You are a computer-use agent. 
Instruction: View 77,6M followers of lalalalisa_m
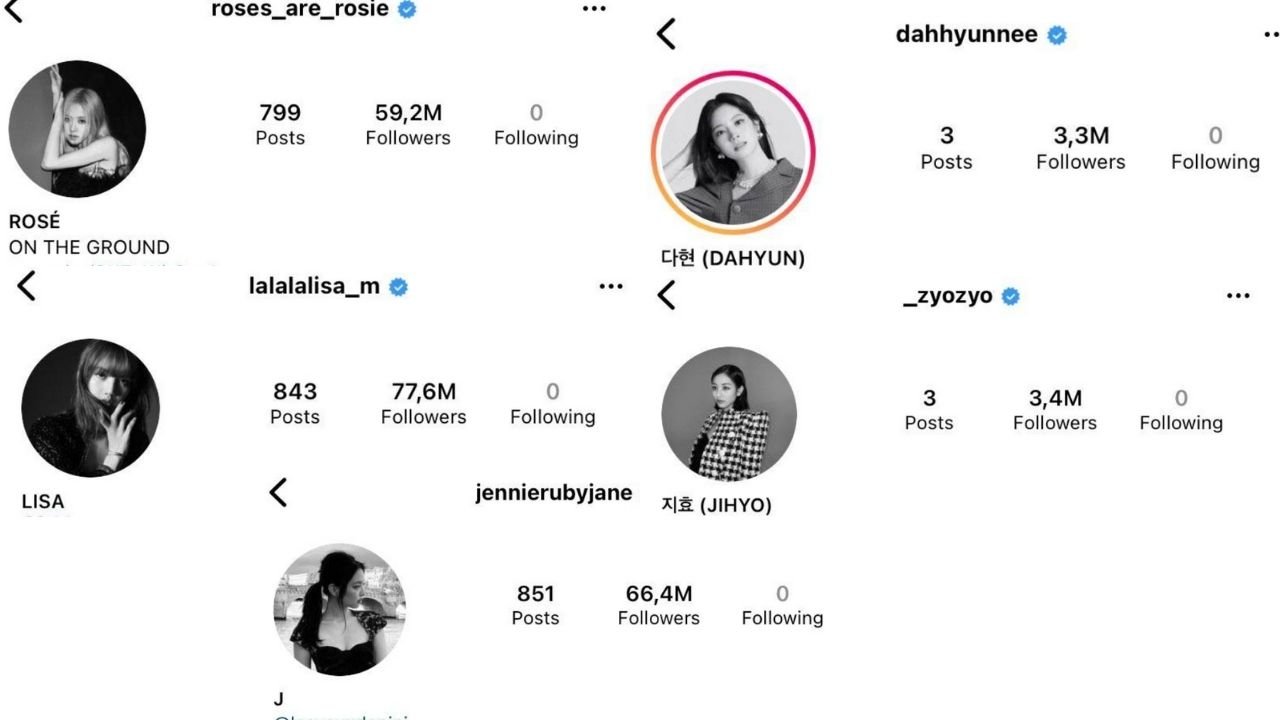pyautogui.click(x=423, y=404)
